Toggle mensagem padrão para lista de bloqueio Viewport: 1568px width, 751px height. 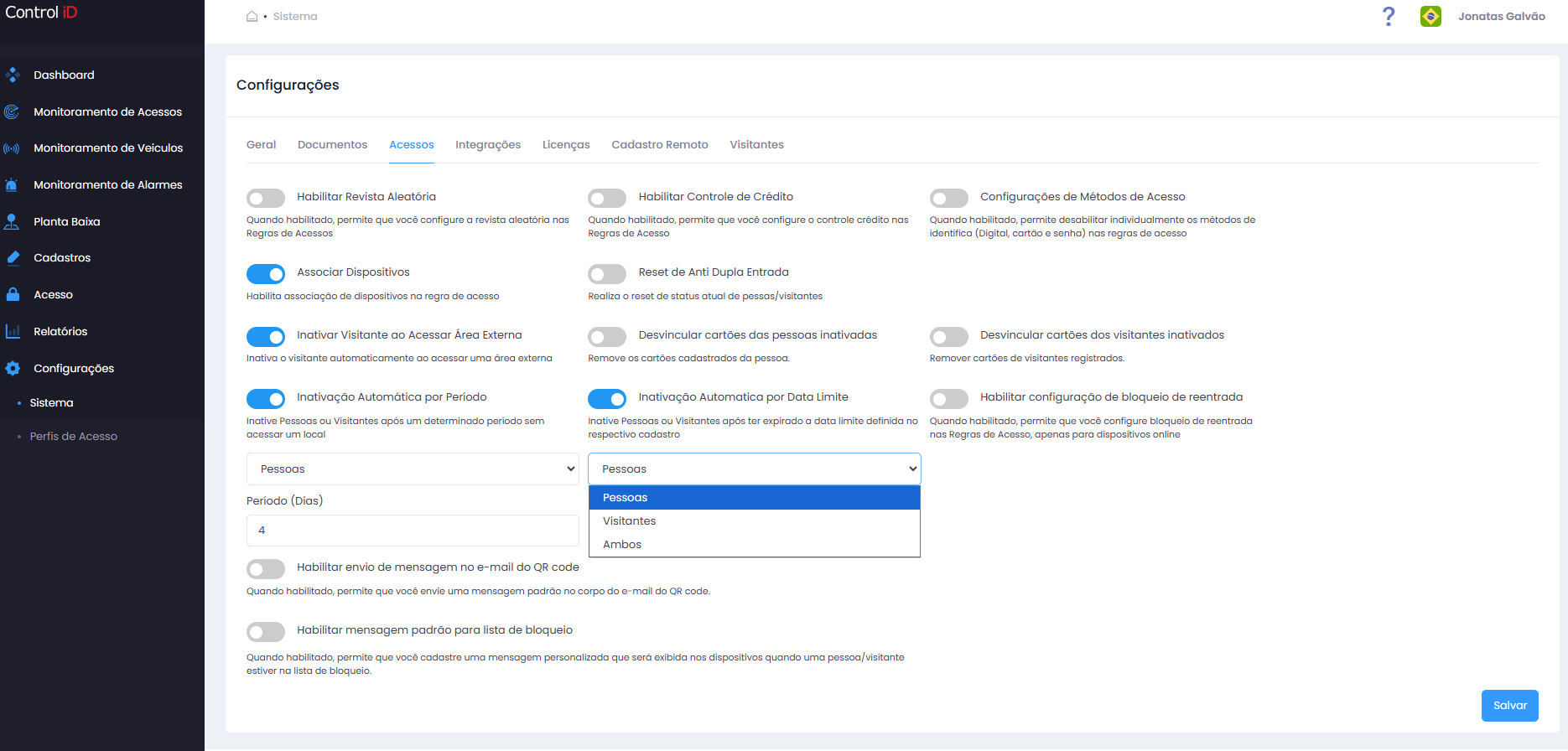[x=266, y=632]
